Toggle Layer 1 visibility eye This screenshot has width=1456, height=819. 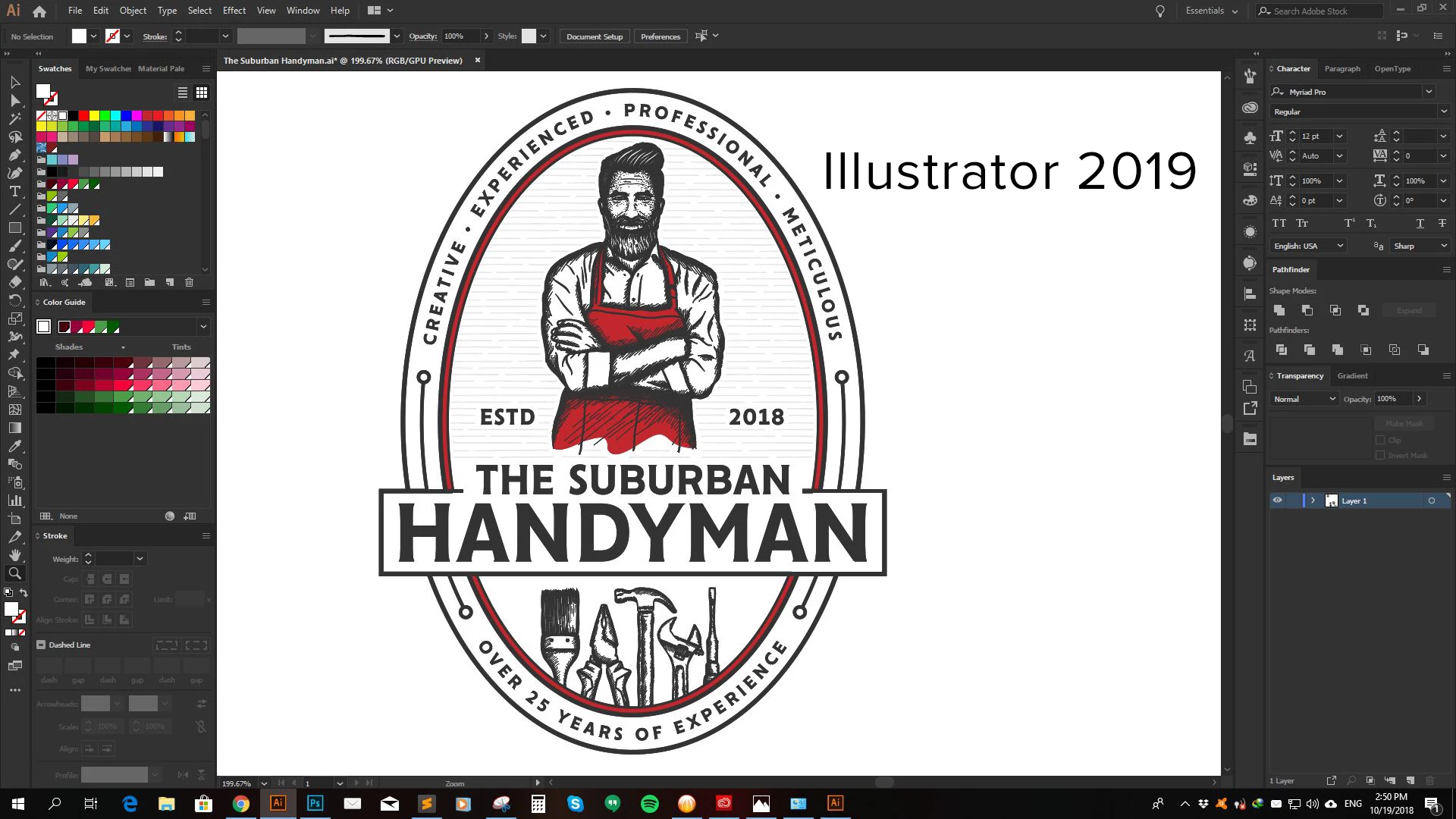[1277, 500]
